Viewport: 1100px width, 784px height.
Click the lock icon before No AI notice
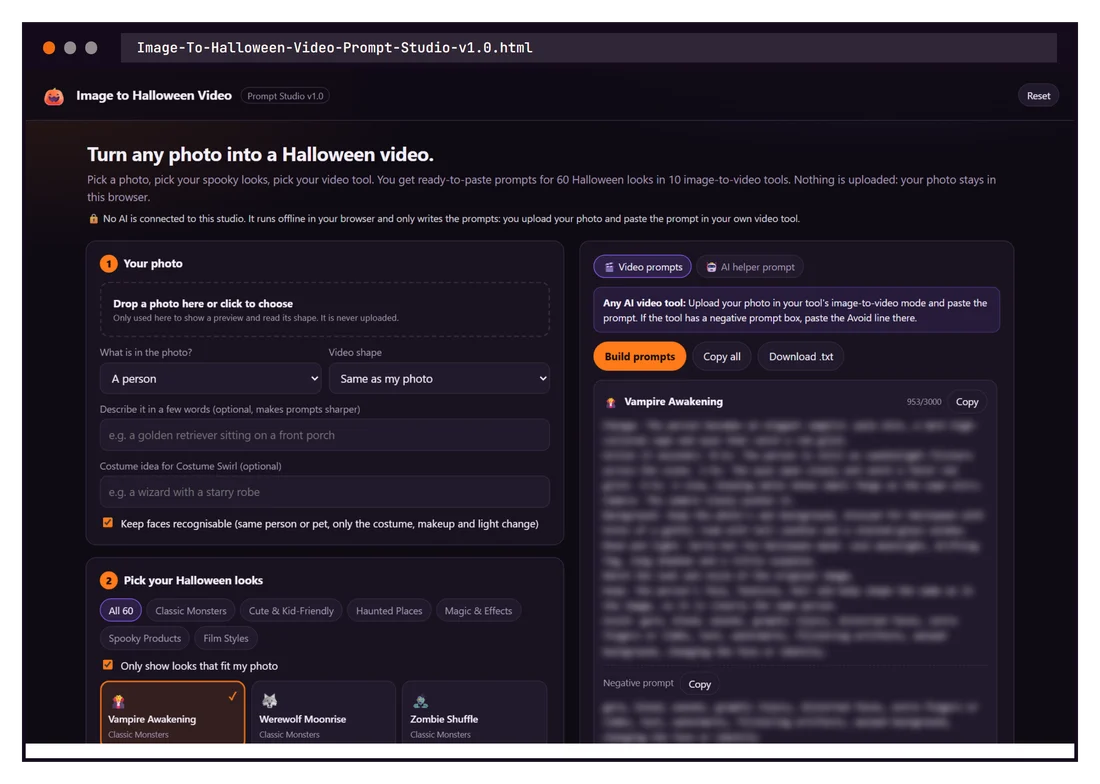click(93, 219)
